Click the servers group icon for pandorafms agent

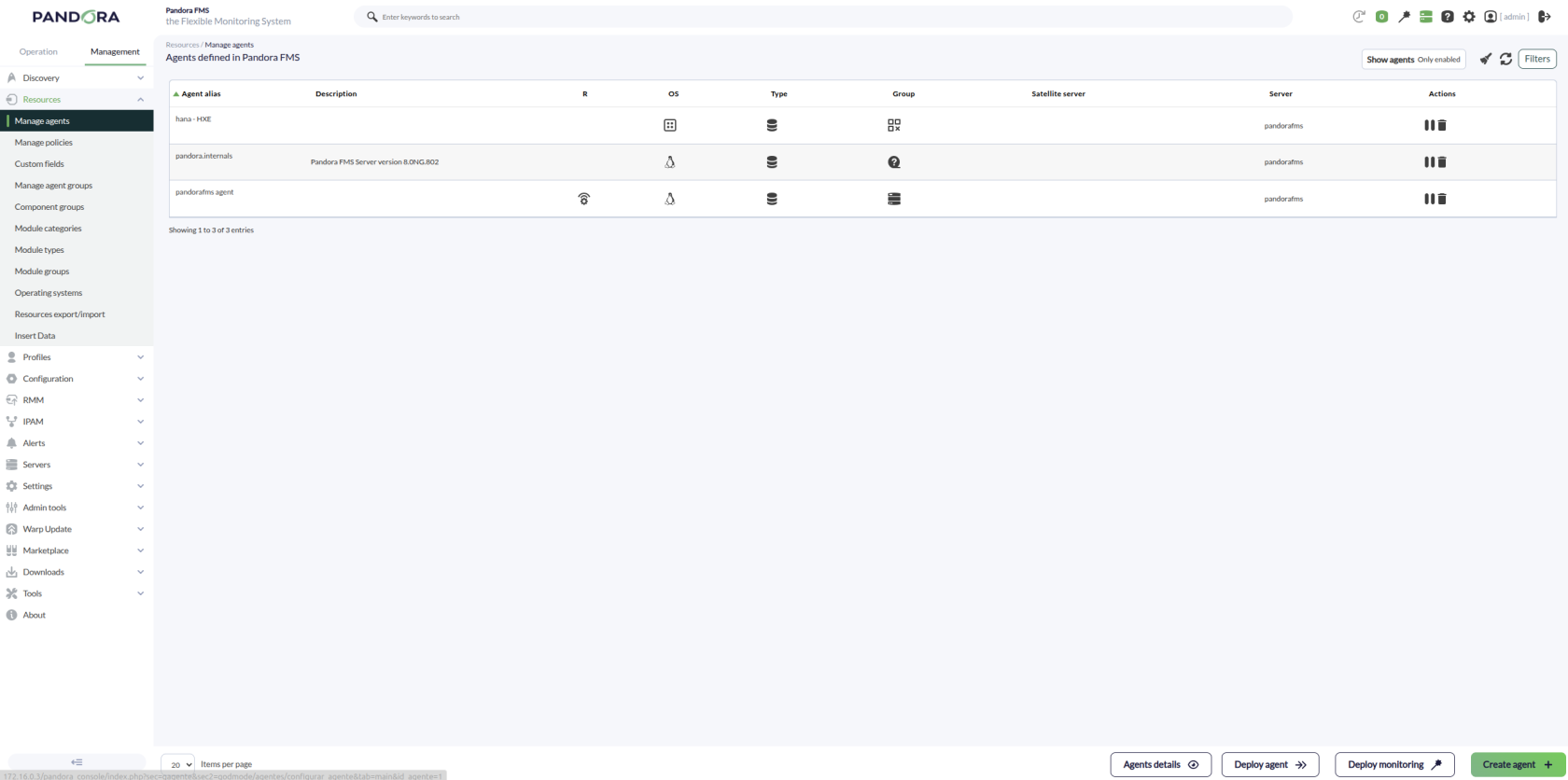pos(894,199)
